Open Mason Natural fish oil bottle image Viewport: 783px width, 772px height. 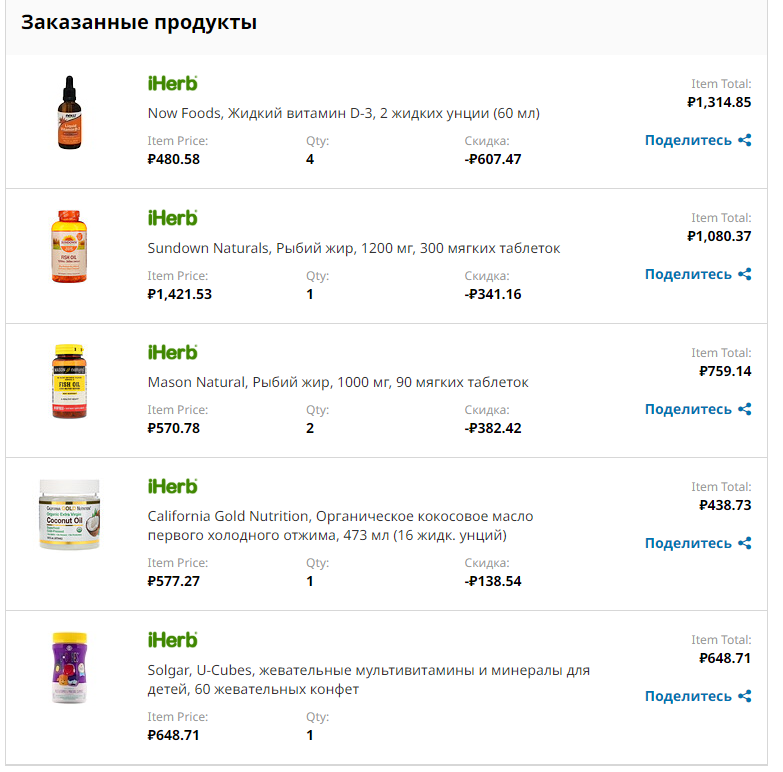pyautogui.click(x=69, y=382)
